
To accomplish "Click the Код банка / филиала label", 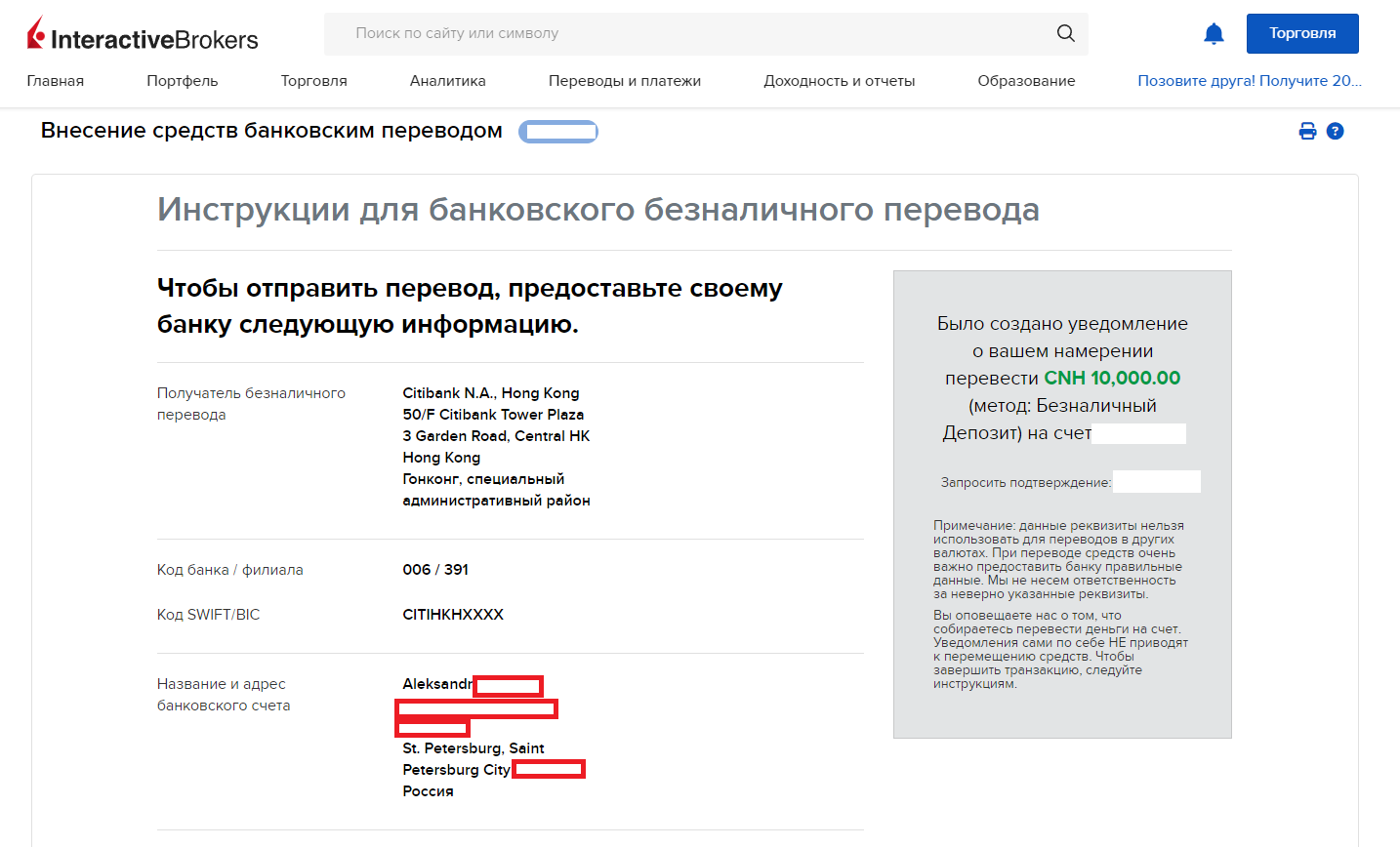I will pyautogui.click(x=230, y=570).
